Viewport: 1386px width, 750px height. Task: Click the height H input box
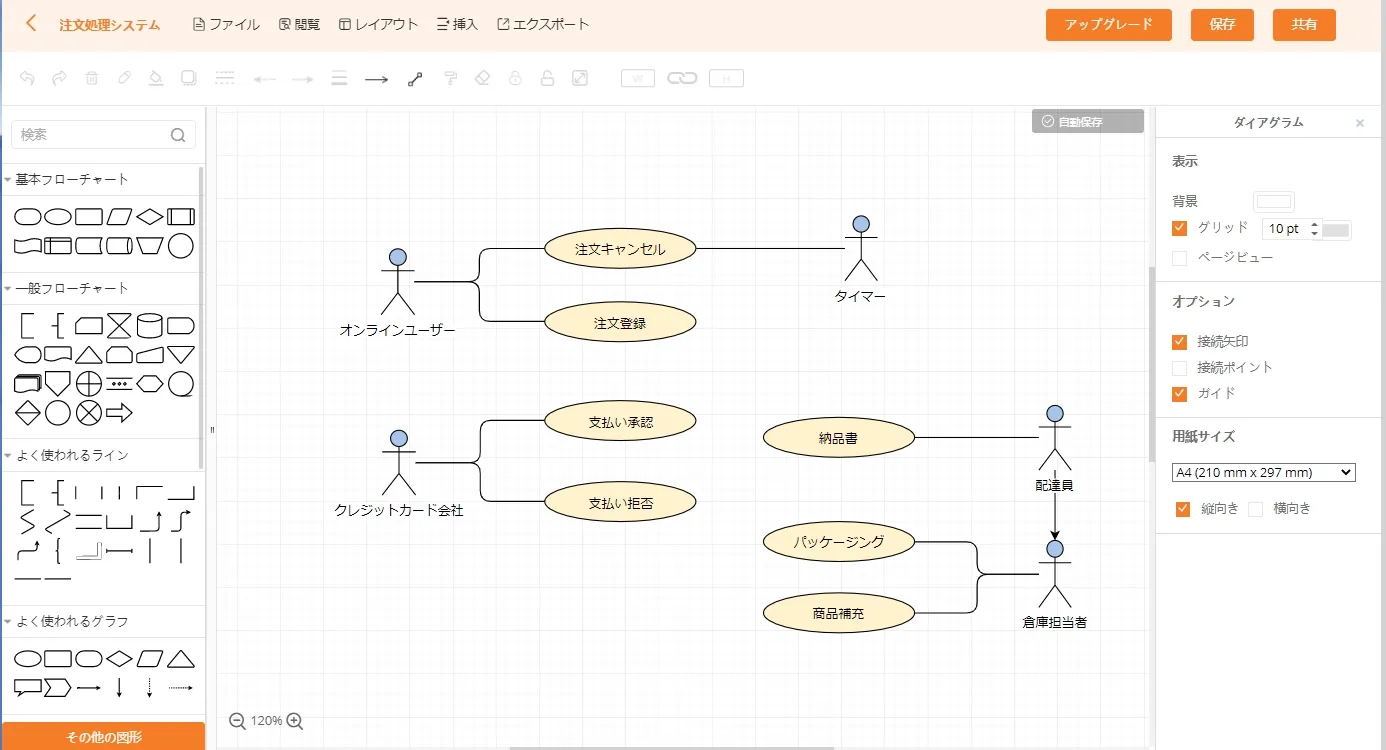(x=726, y=79)
